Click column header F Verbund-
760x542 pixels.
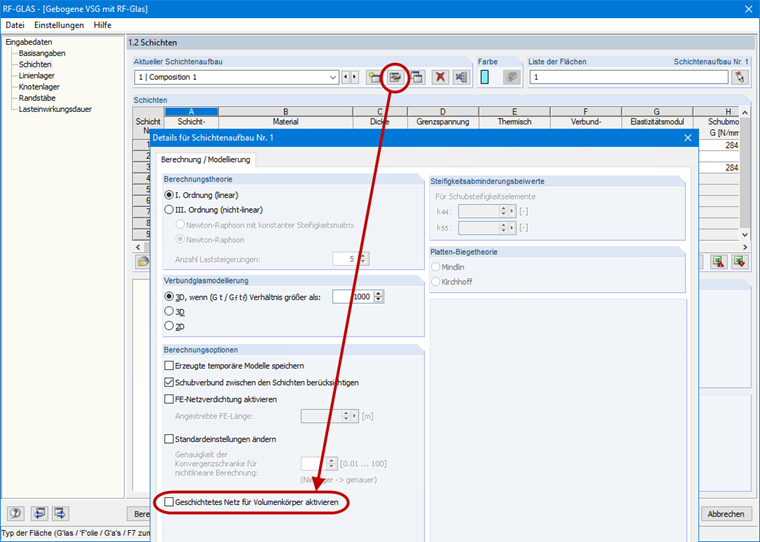[586, 117]
